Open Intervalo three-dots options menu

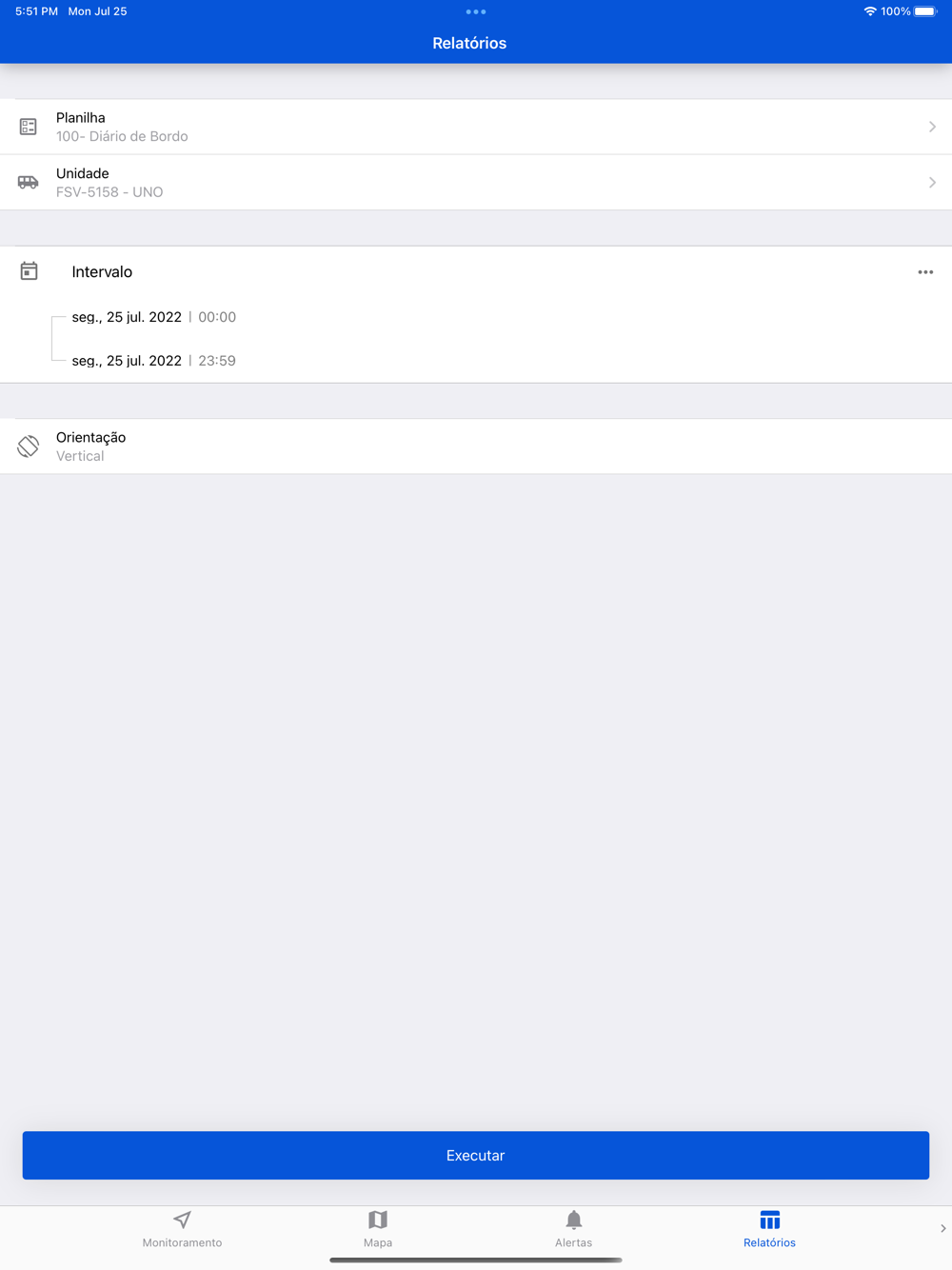(x=925, y=272)
